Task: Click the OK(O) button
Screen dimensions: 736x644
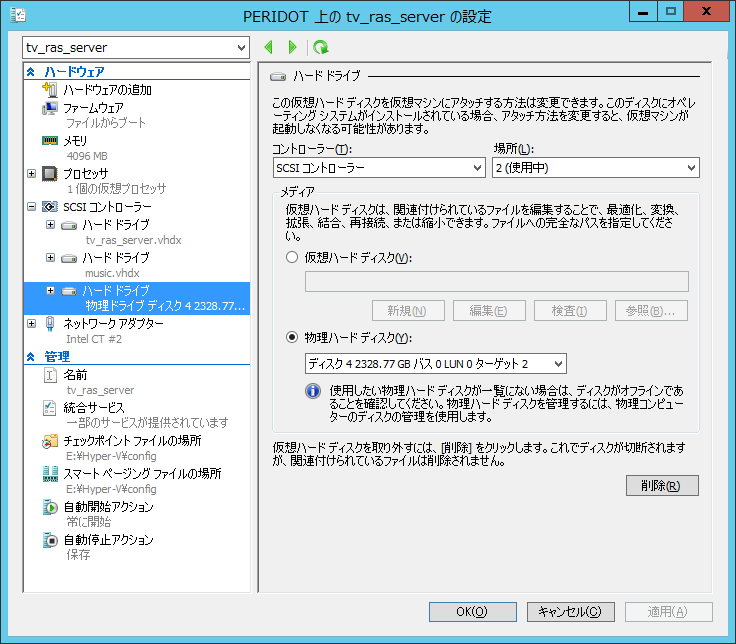Action: click(x=473, y=612)
